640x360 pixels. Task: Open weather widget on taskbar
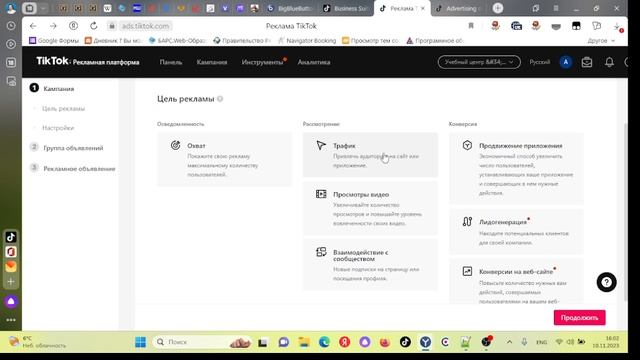pyautogui.click(x=38, y=342)
